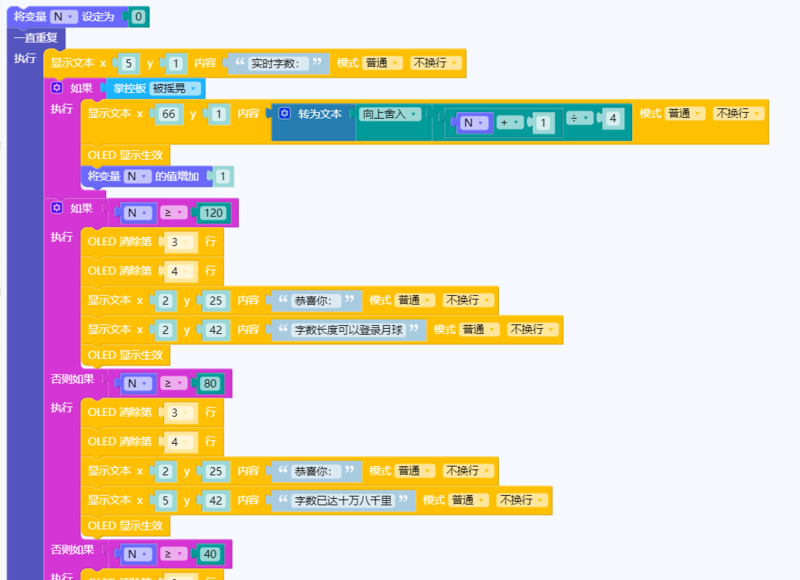Open the 被摇晃 event dropdown
The height and width of the screenshot is (580, 800).
[x=175, y=88]
